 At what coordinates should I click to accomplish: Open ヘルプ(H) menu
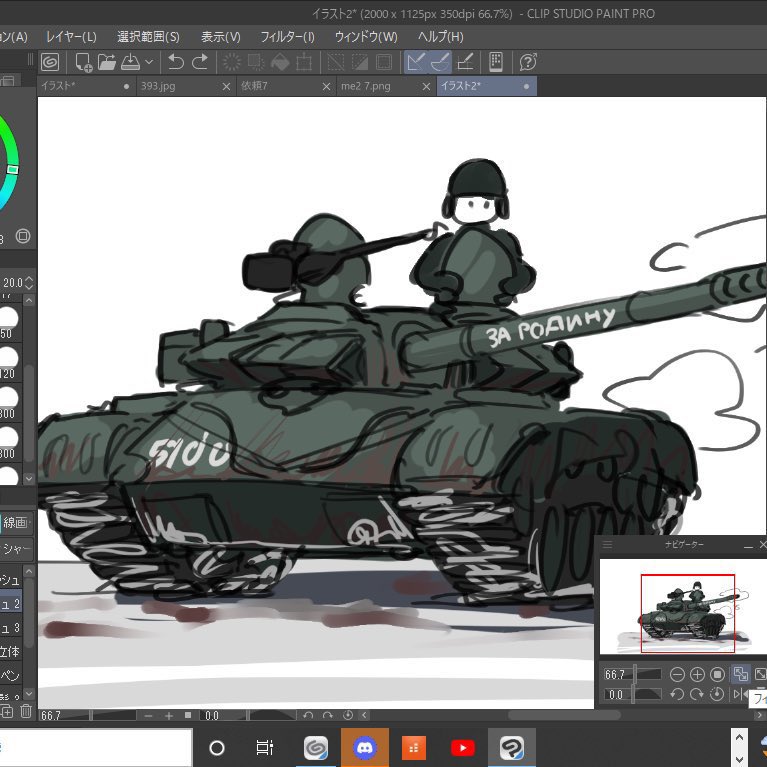click(x=440, y=37)
